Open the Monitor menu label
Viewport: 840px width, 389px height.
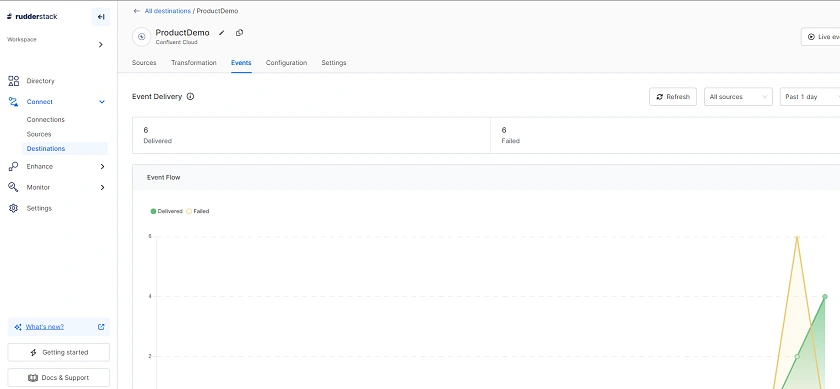click(x=38, y=188)
